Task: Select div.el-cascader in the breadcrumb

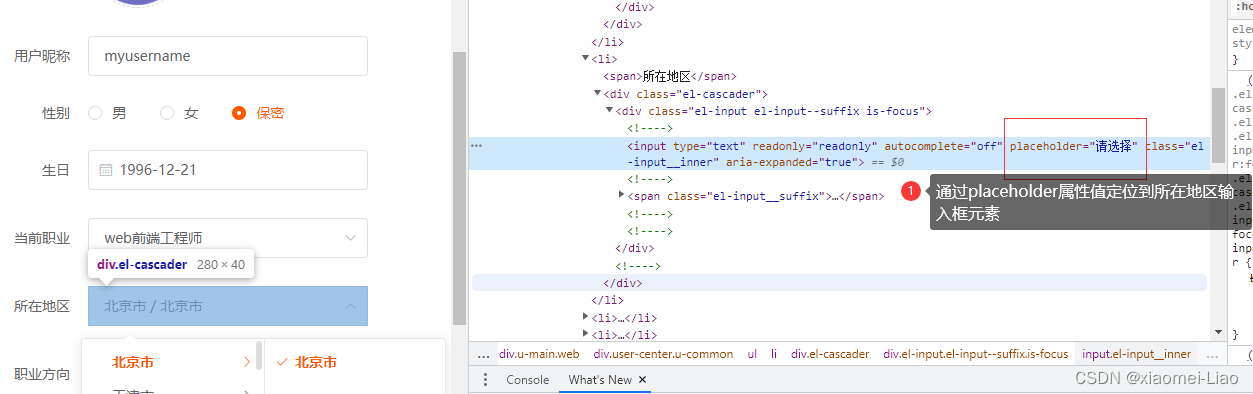Action: (x=829, y=354)
